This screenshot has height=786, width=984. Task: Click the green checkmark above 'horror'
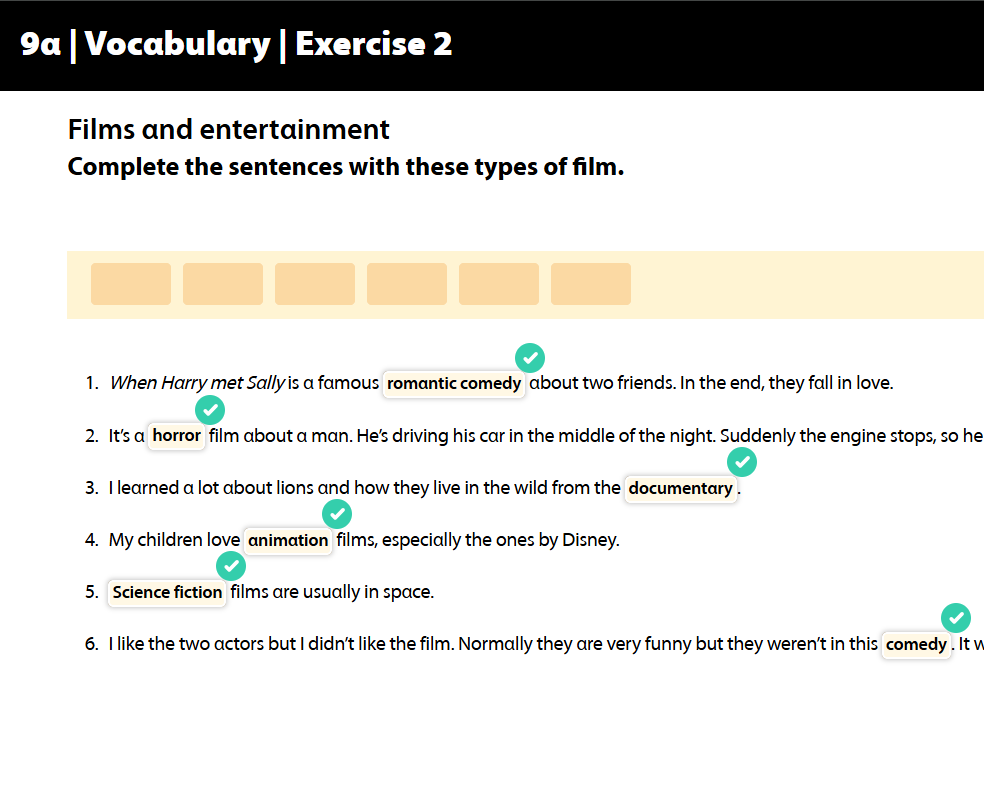[x=210, y=410]
